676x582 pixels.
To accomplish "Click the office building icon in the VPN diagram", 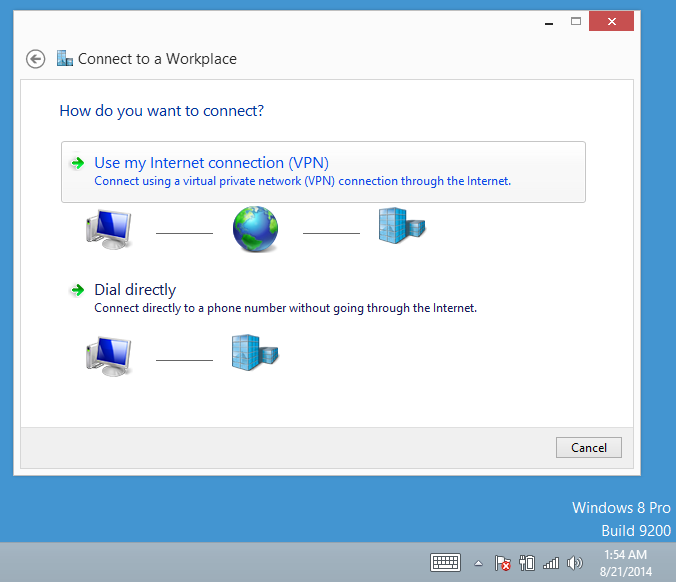I will (402, 225).
